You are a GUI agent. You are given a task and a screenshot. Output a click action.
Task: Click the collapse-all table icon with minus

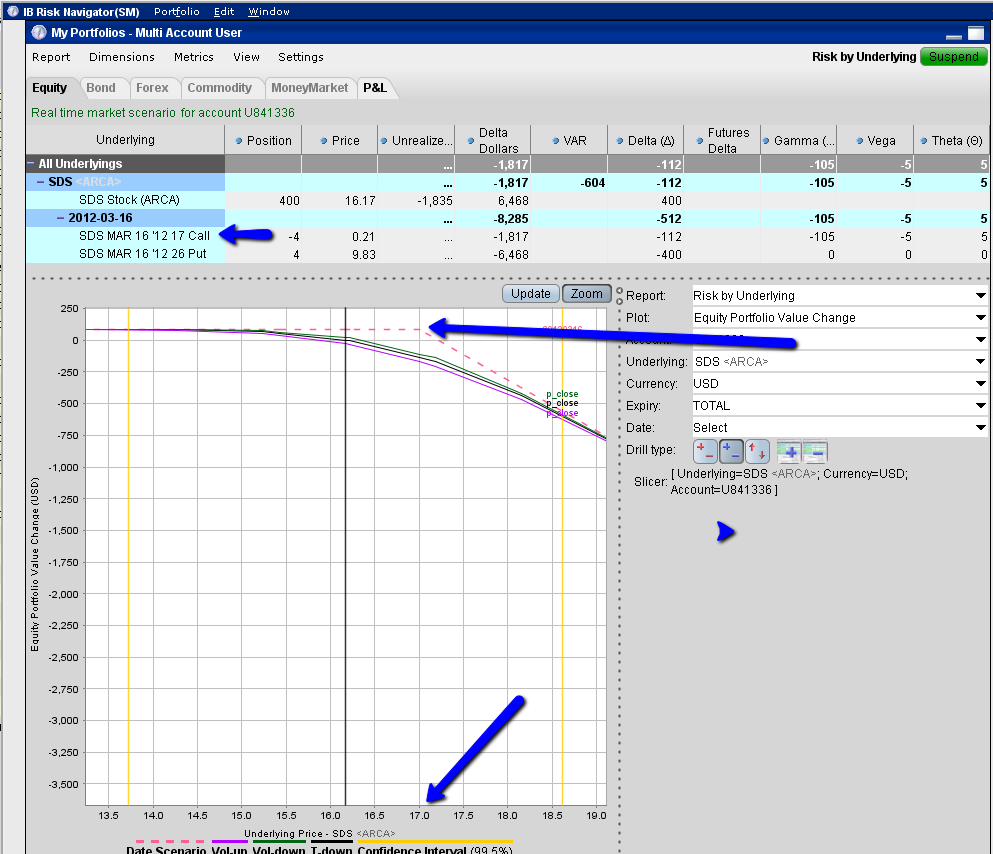tap(815, 451)
